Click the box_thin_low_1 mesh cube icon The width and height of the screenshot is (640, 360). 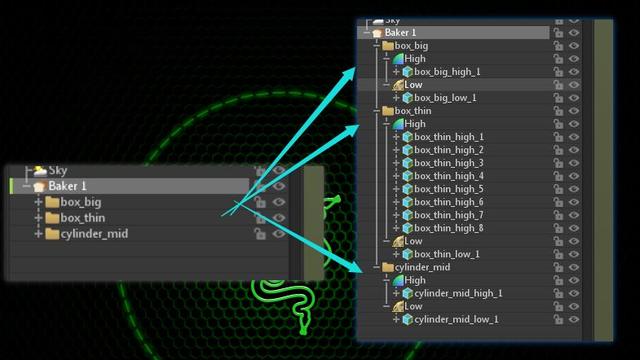point(407,254)
